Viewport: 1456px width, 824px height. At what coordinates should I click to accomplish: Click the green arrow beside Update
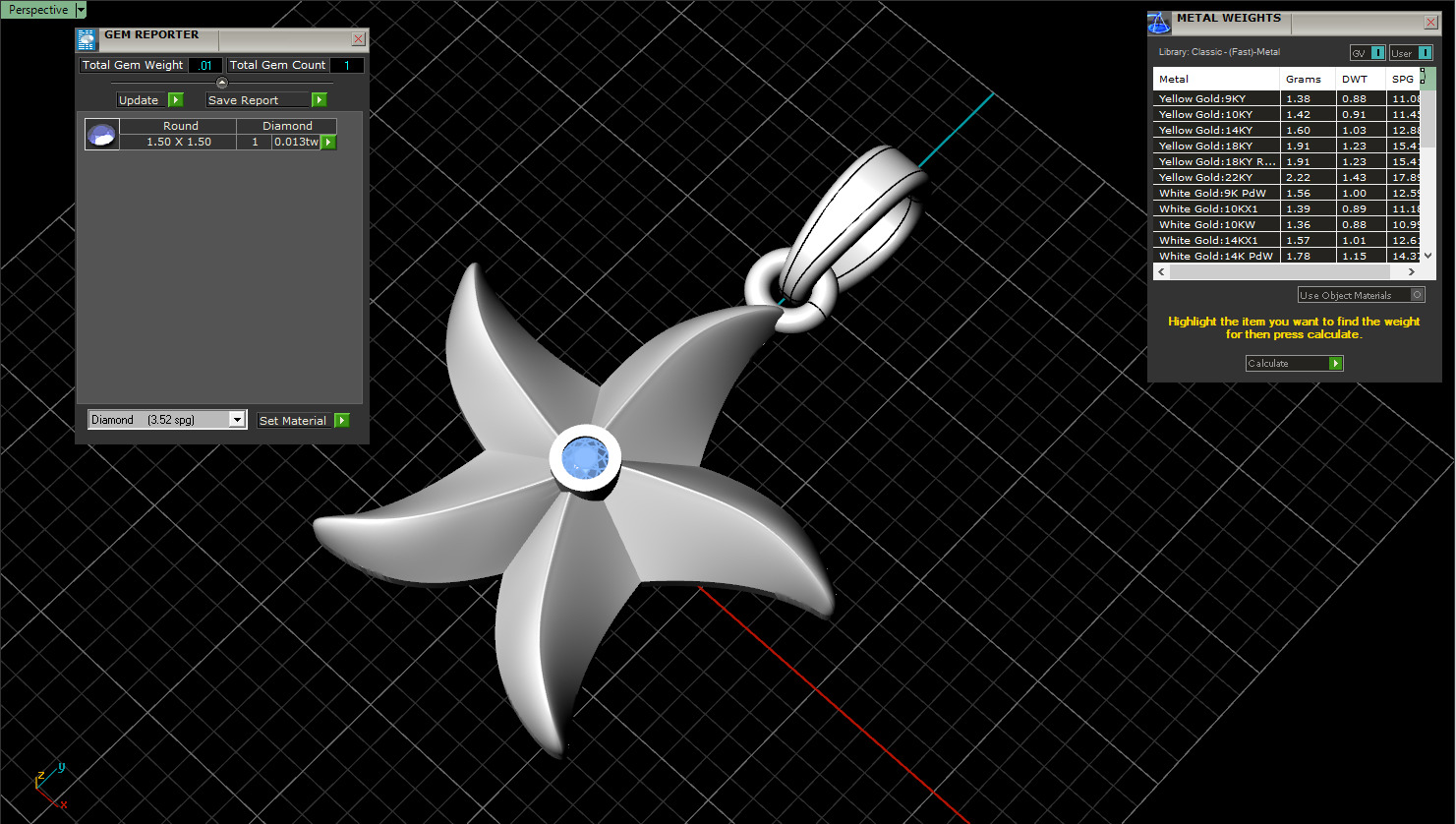pyautogui.click(x=176, y=100)
